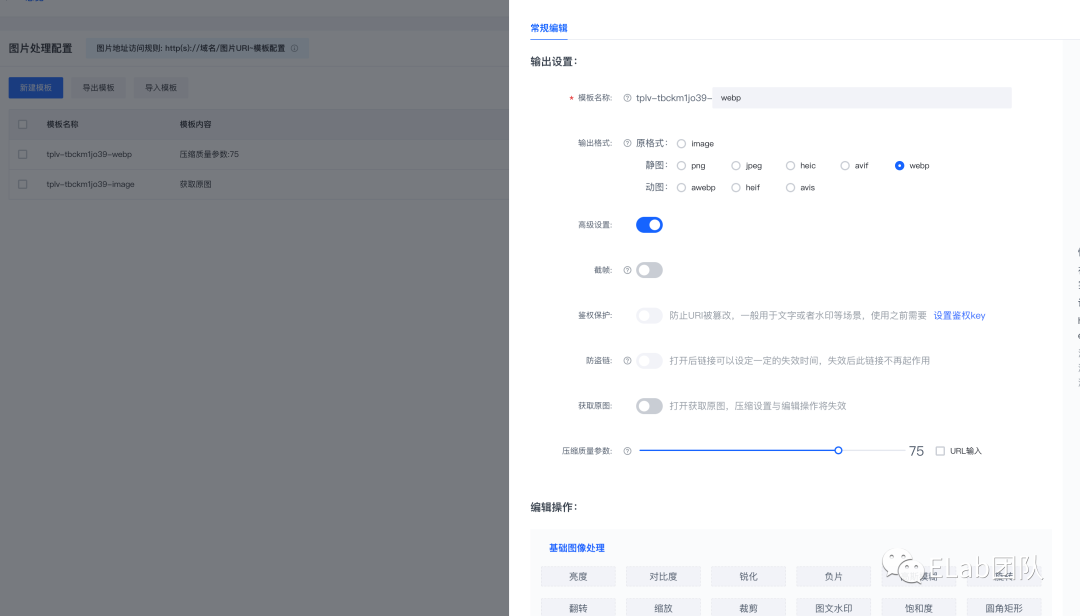The width and height of the screenshot is (1080, 616).
Task: Open the 设置鉴权key link
Action: (x=959, y=316)
